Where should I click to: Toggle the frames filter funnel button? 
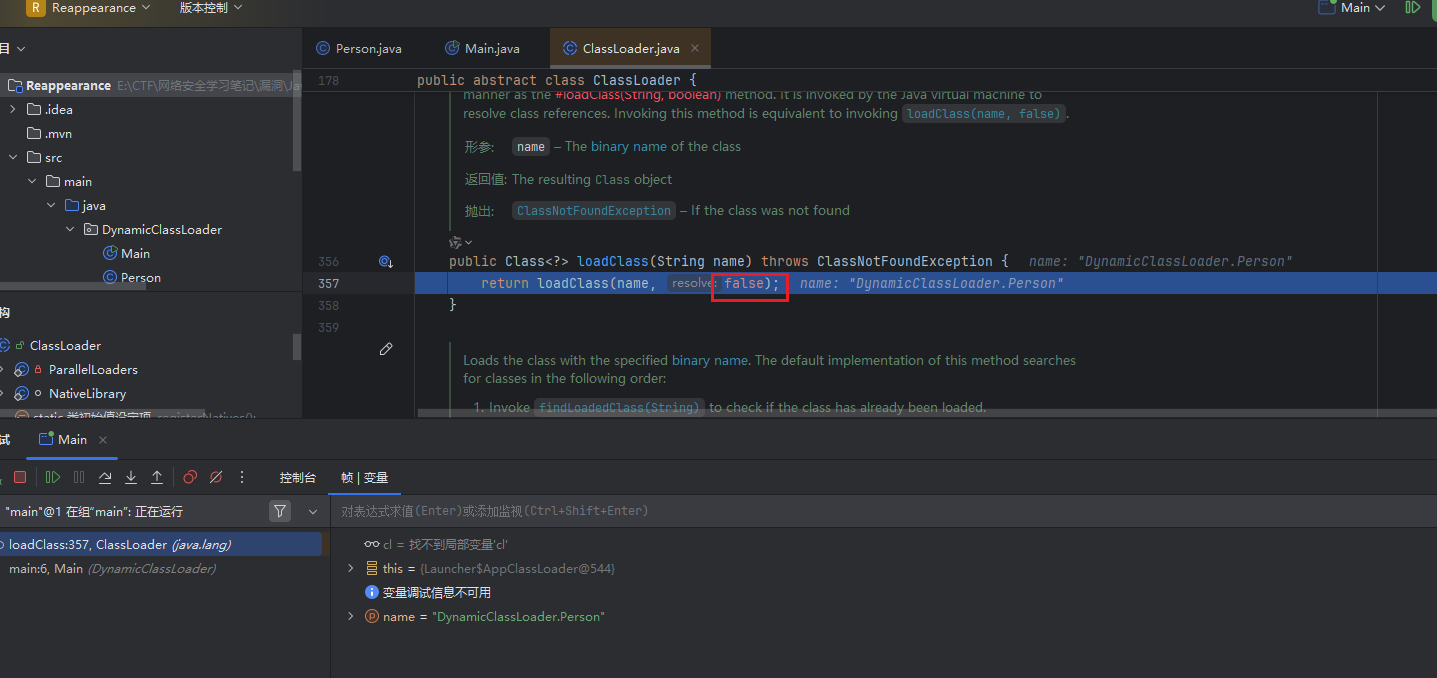[x=280, y=511]
